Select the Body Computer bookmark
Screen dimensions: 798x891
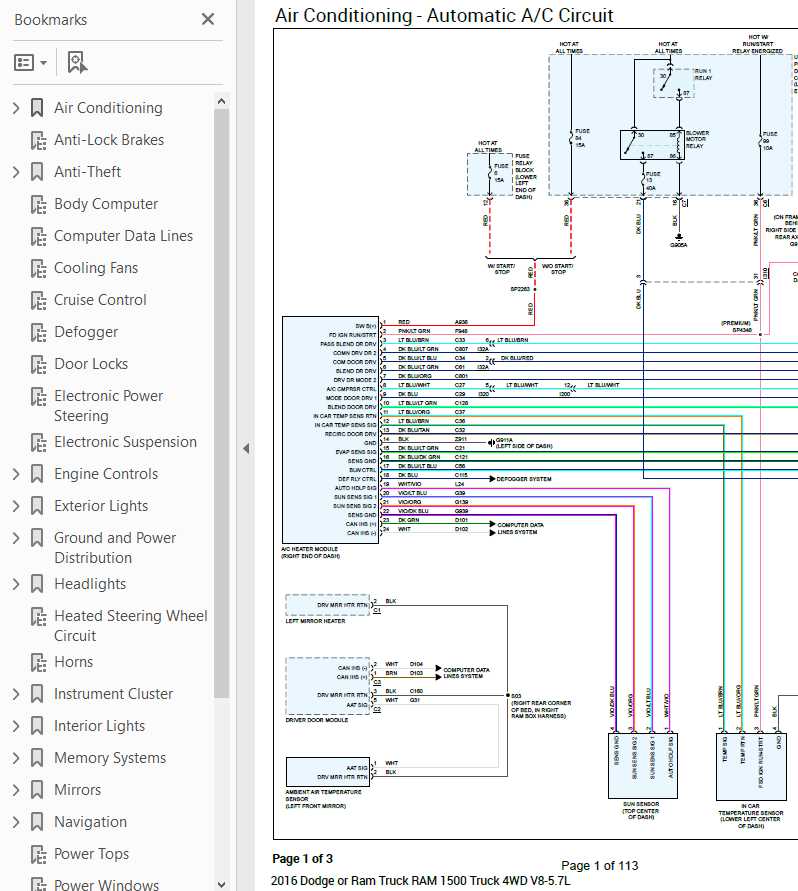pos(106,203)
